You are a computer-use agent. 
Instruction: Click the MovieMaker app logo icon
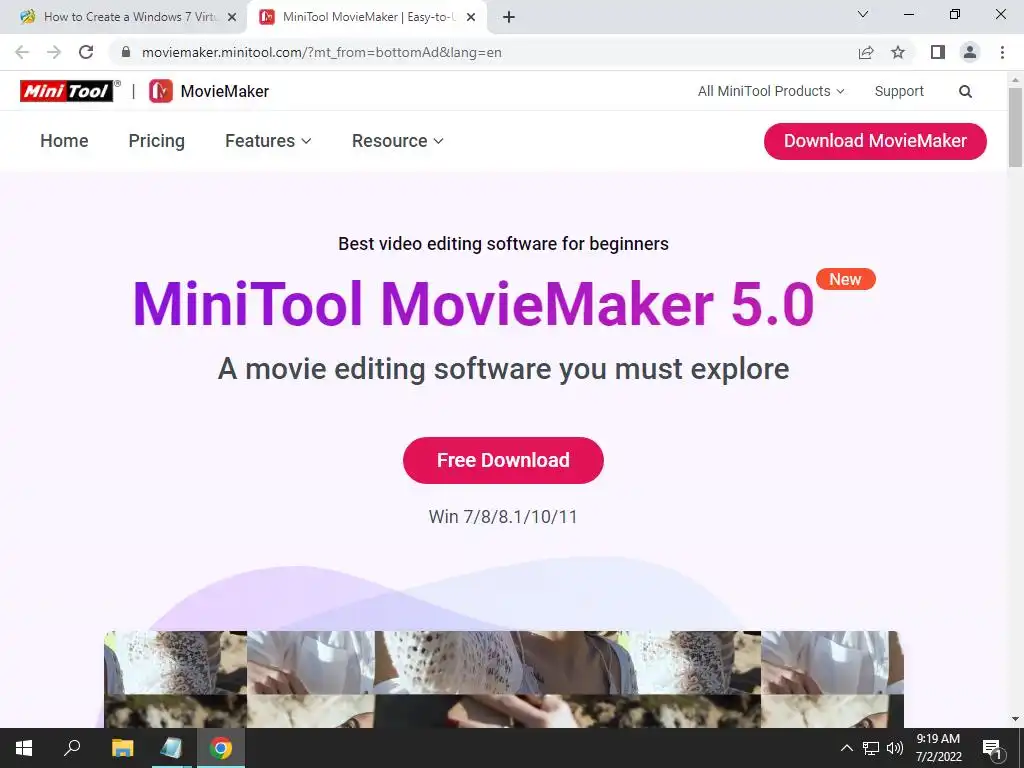[161, 91]
